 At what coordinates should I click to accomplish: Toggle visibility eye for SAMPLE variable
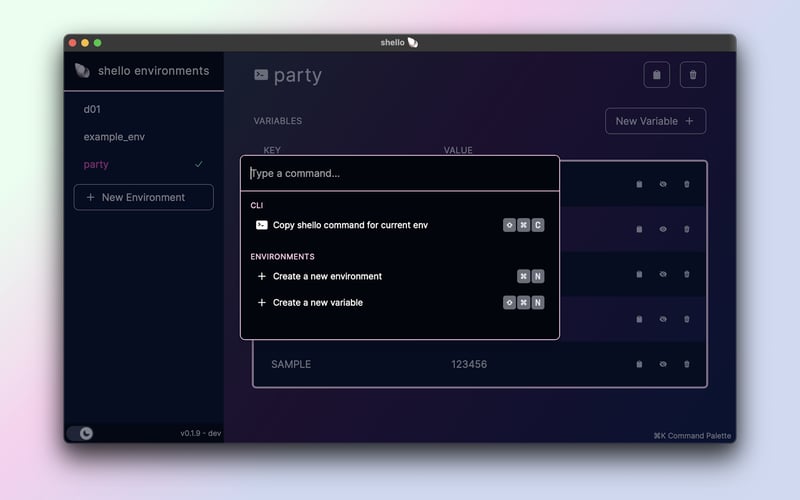(663, 364)
